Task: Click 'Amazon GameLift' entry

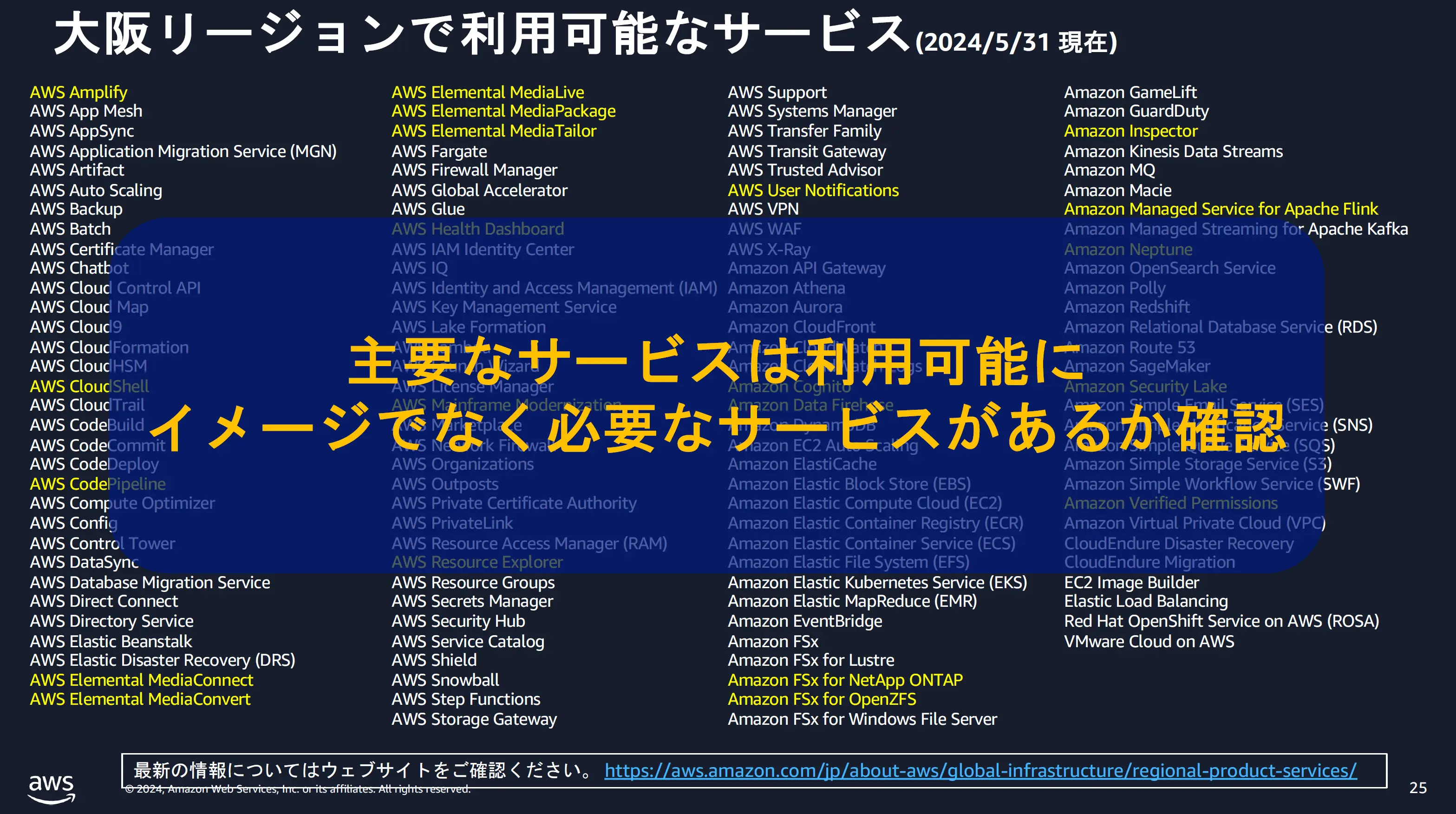Action: tap(1130, 92)
